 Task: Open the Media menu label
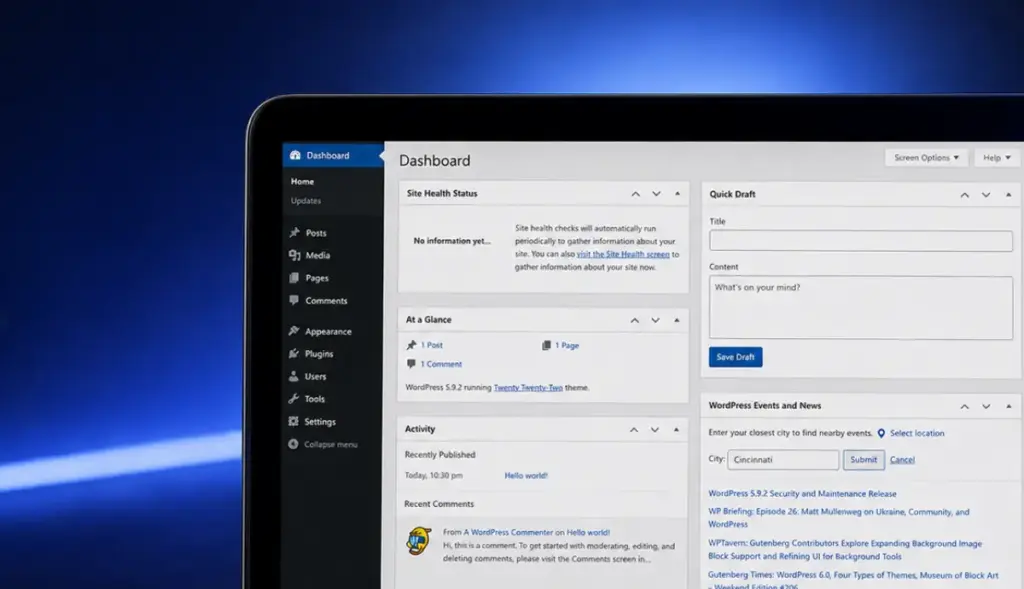pyautogui.click(x=317, y=255)
